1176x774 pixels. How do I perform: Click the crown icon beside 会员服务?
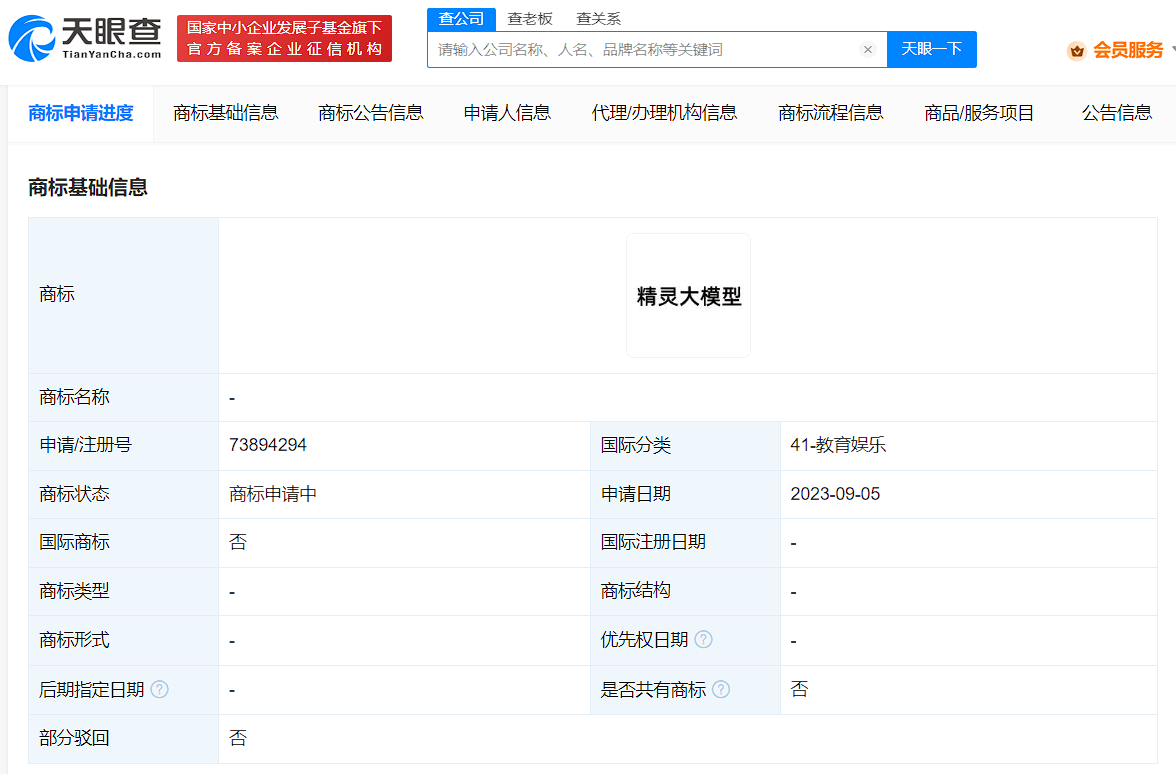1077,47
